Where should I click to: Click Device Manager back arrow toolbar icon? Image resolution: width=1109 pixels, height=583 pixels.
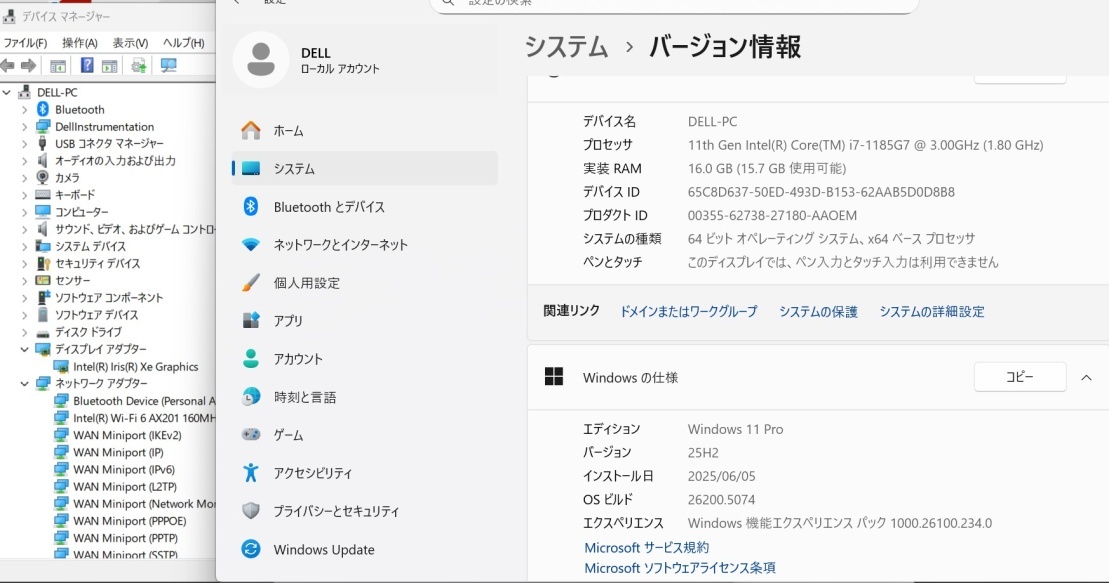coord(8,66)
